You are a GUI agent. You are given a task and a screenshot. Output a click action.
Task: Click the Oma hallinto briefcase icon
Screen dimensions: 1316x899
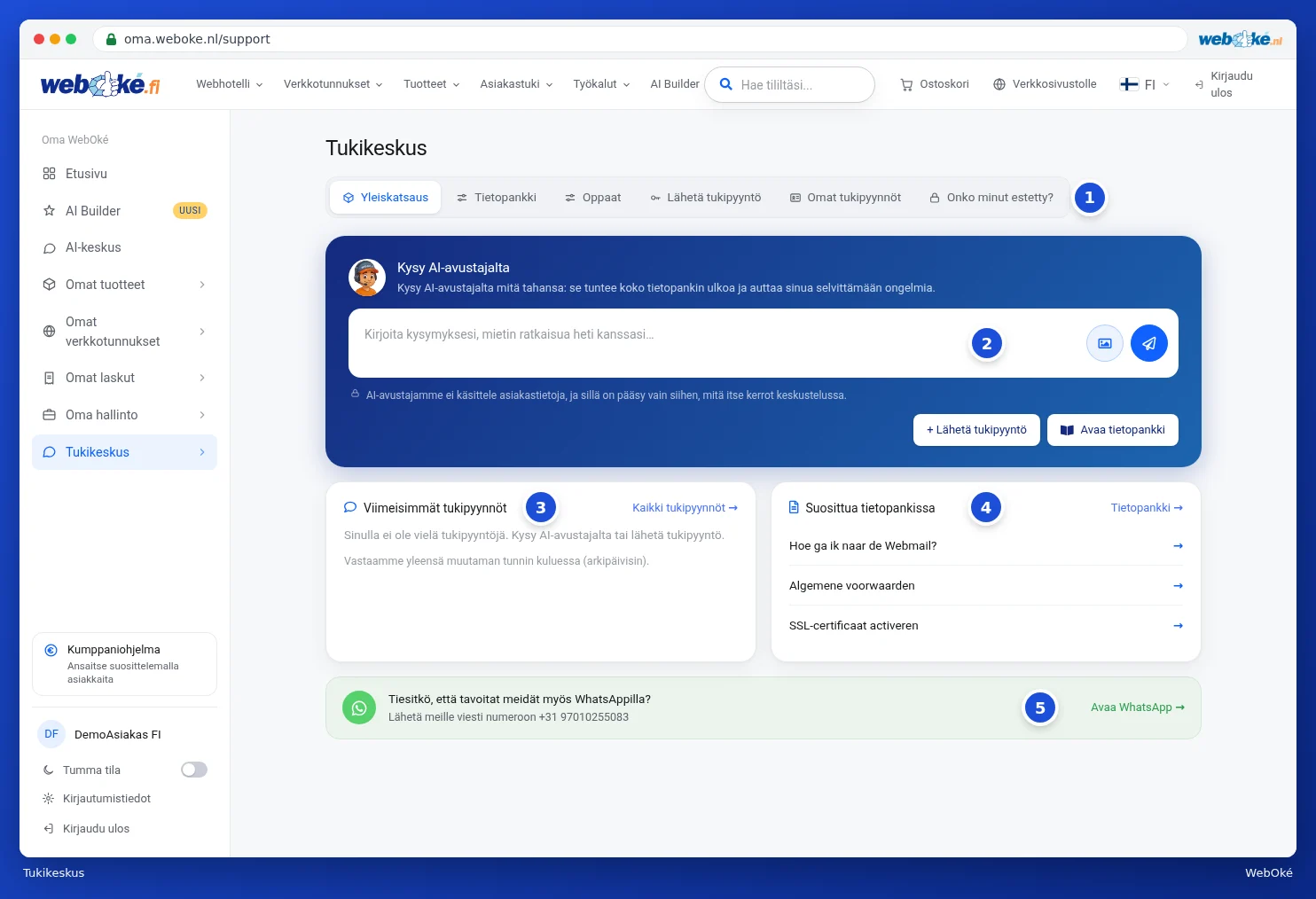pyautogui.click(x=50, y=415)
